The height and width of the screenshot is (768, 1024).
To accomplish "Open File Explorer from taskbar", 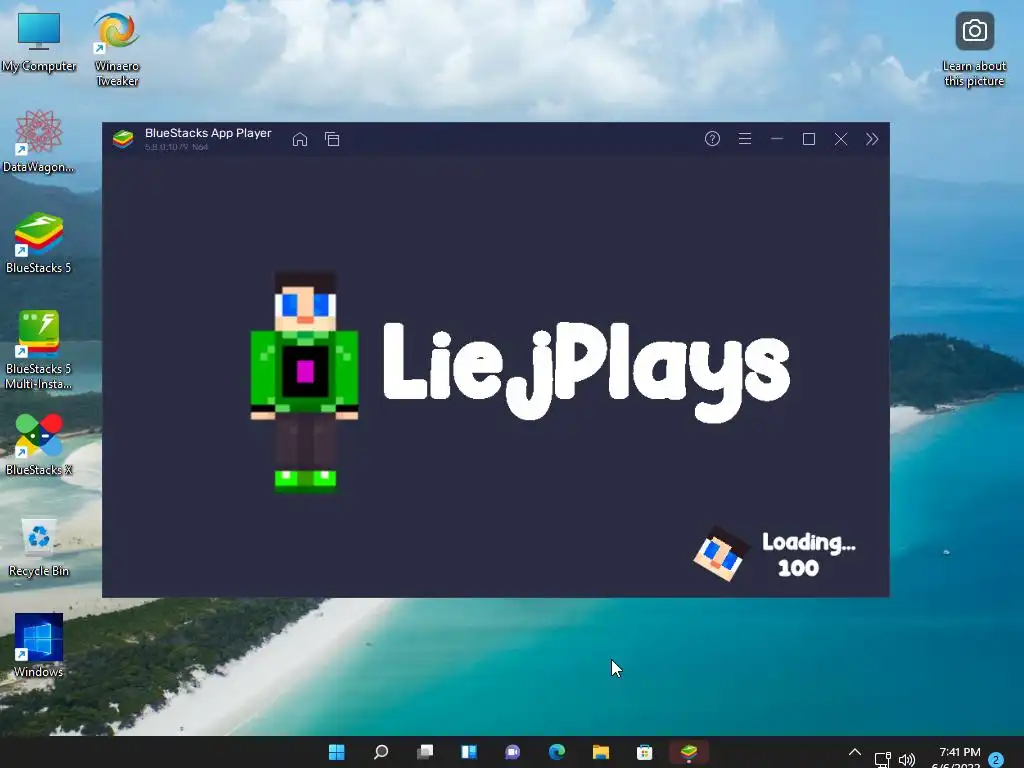I will (601, 752).
